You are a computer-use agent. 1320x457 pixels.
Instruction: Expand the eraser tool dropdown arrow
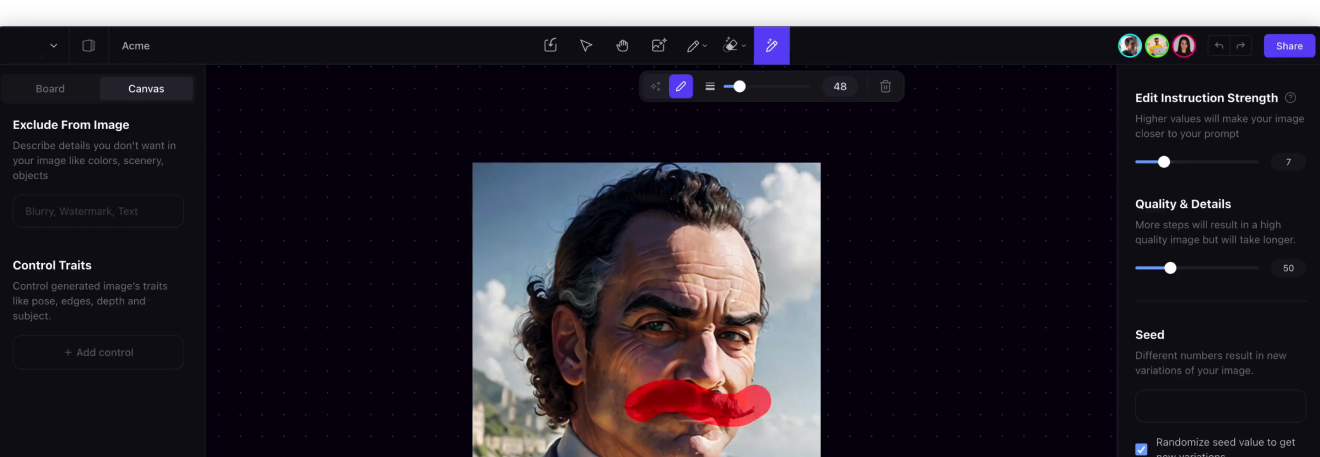[744, 46]
